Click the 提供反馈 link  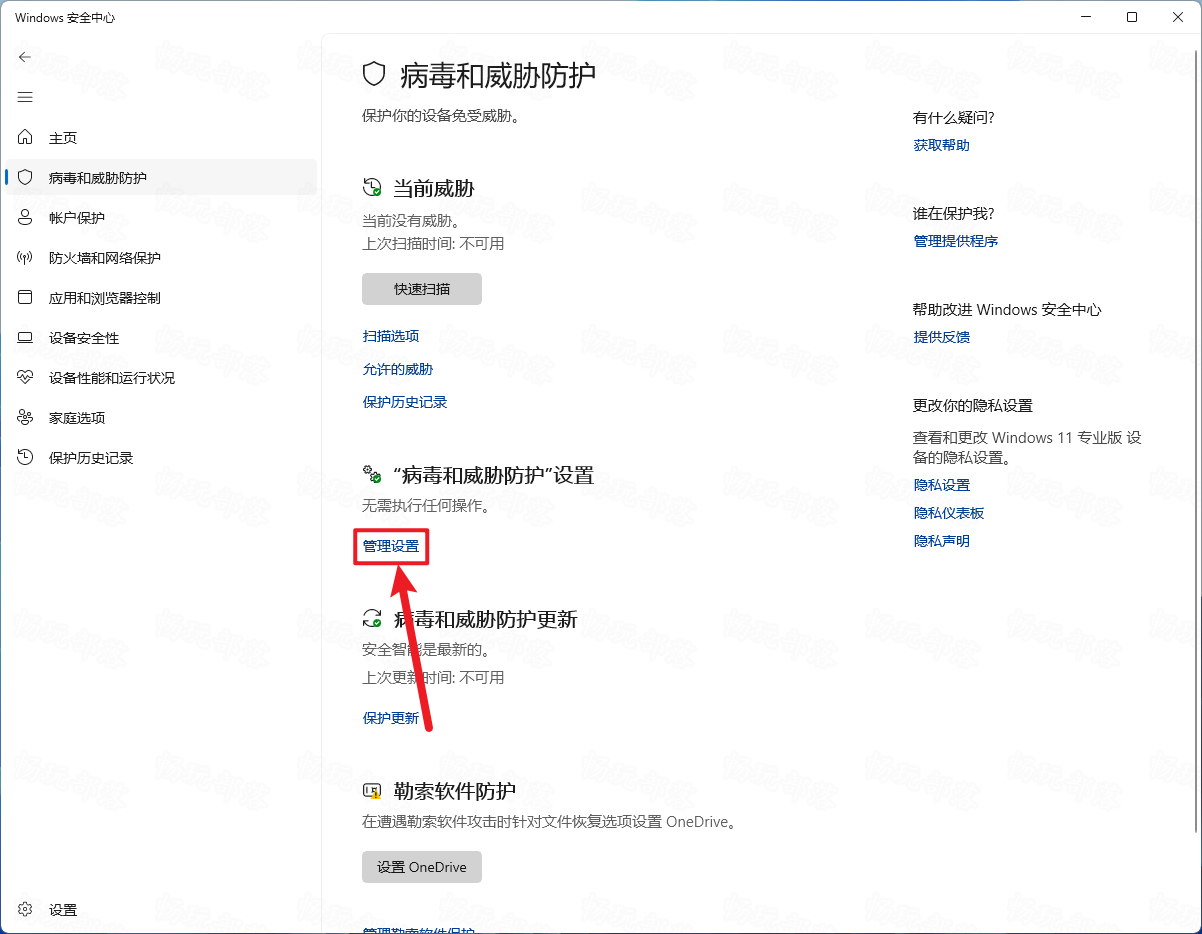click(x=942, y=337)
